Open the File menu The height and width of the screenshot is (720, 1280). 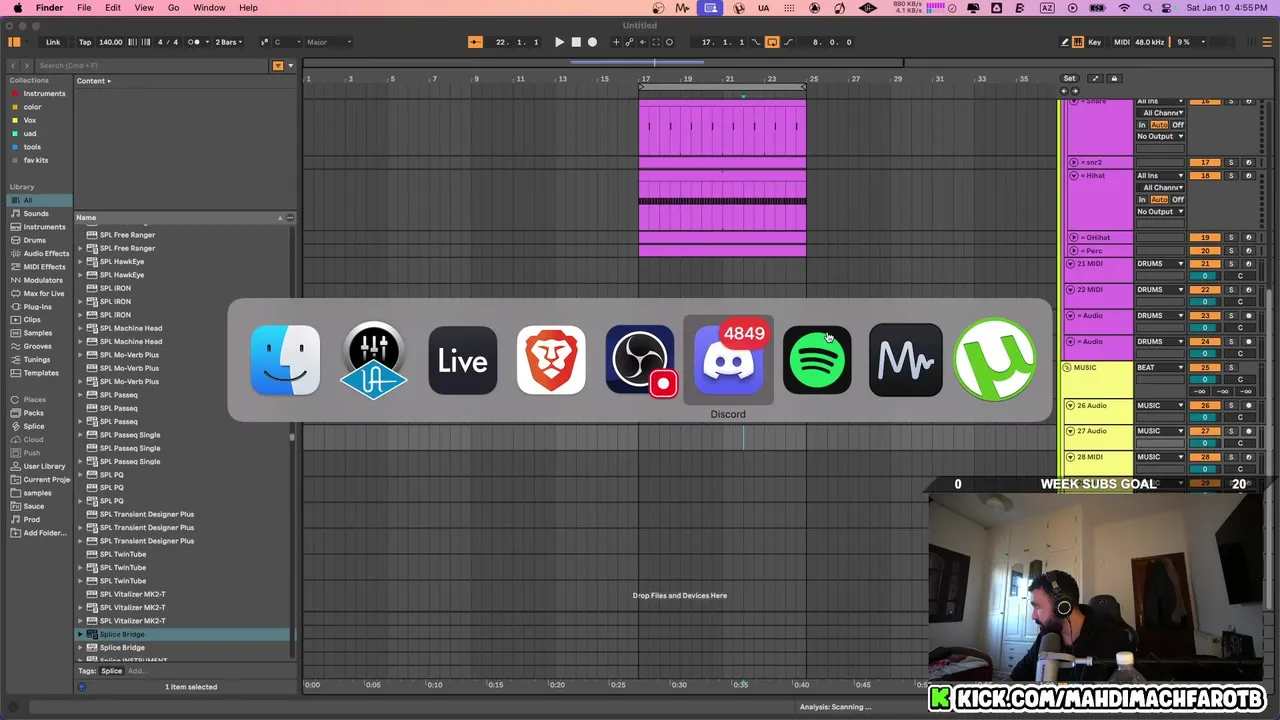(84, 8)
